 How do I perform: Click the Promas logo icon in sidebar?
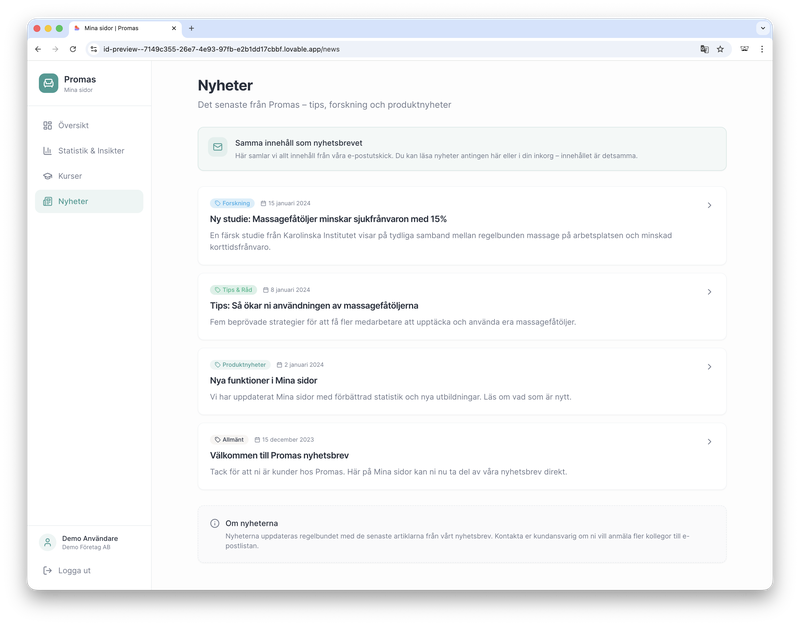pos(49,83)
